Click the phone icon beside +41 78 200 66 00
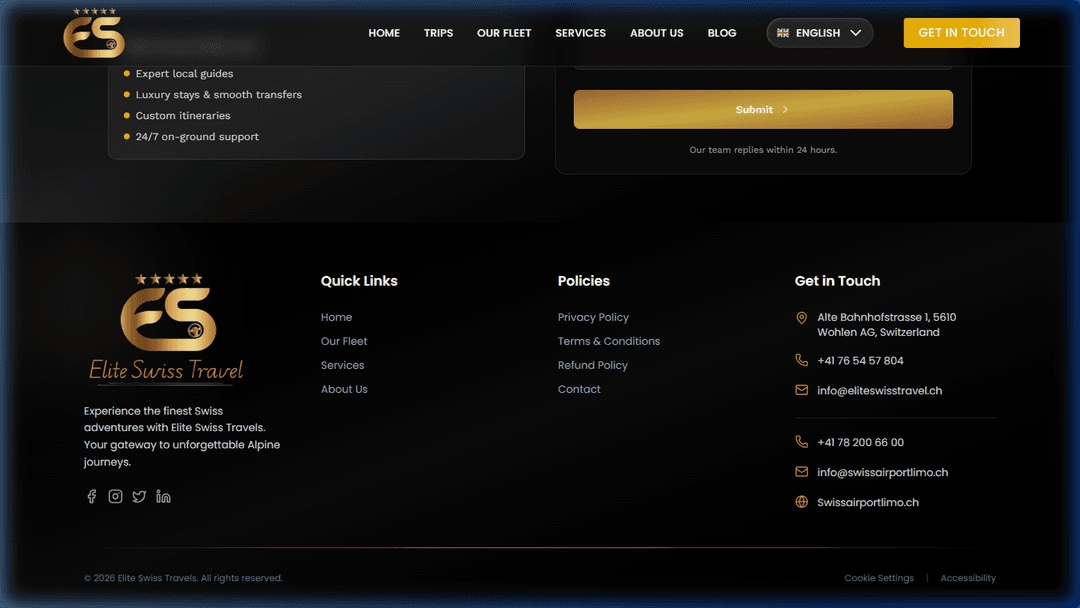Viewport: 1080px width, 608px height. pos(801,442)
